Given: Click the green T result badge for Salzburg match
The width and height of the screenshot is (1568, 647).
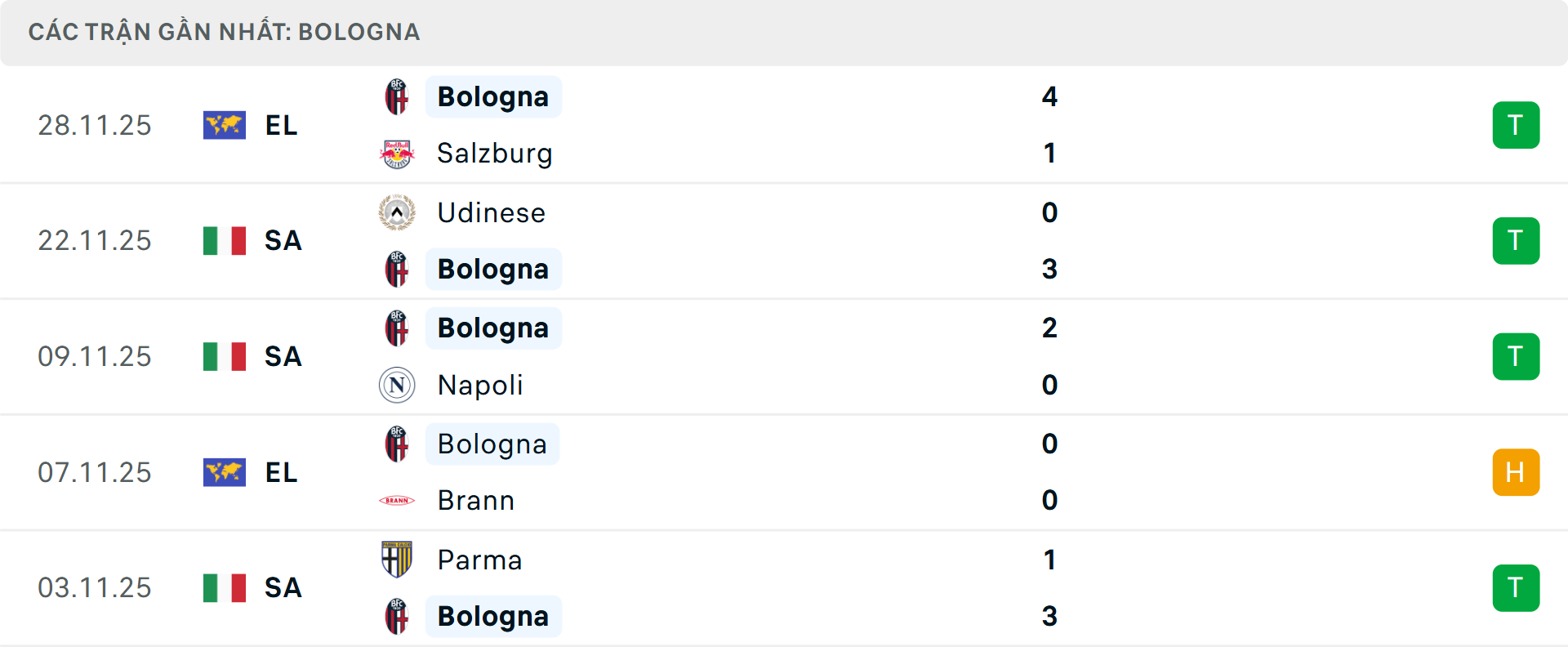Looking at the screenshot, I should [1517, 125].
